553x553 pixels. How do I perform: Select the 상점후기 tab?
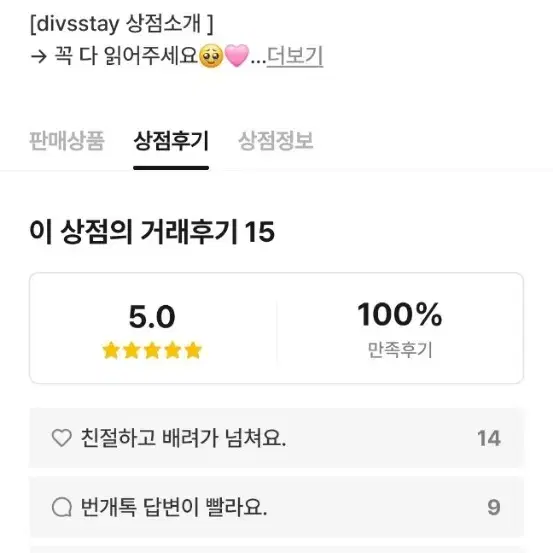coord(171,141)
